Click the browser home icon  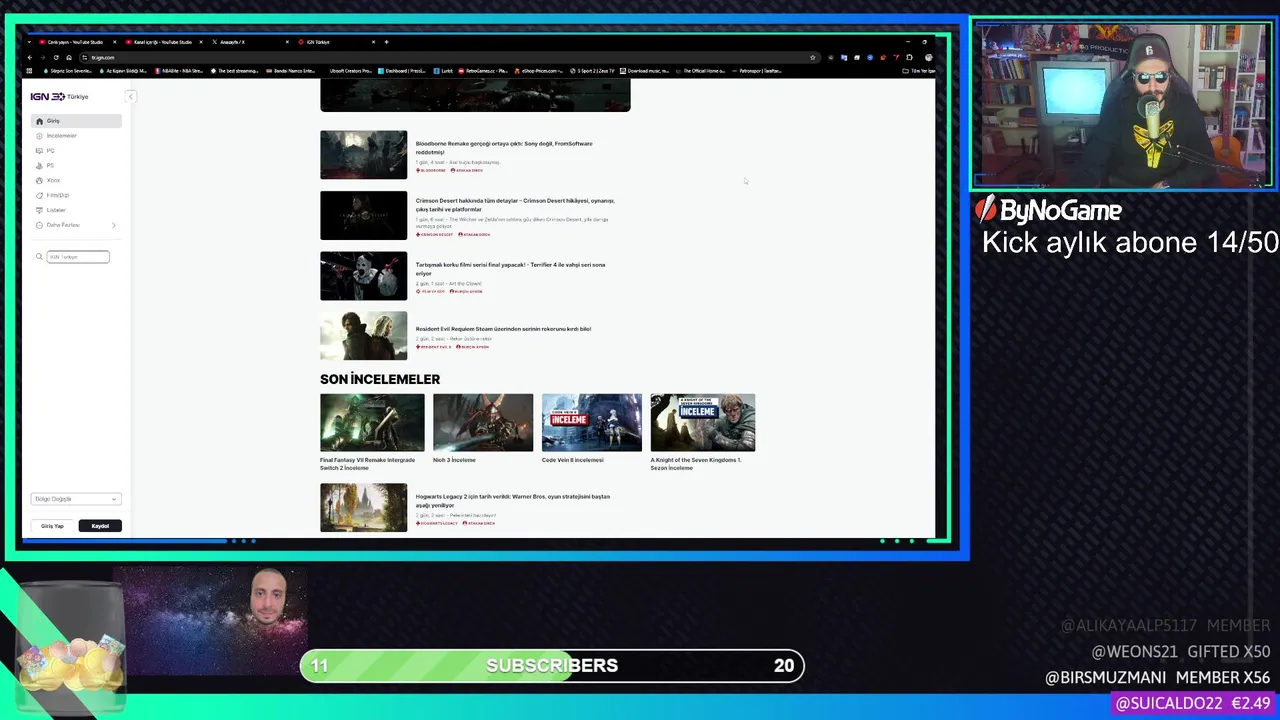coord(69,57)
